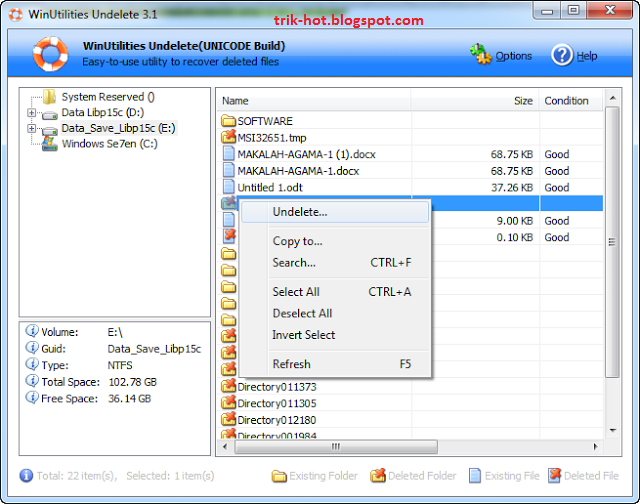Viewport: 640px width, 504px height.
Task: Click the Help question mark icon
Action: 562,55
